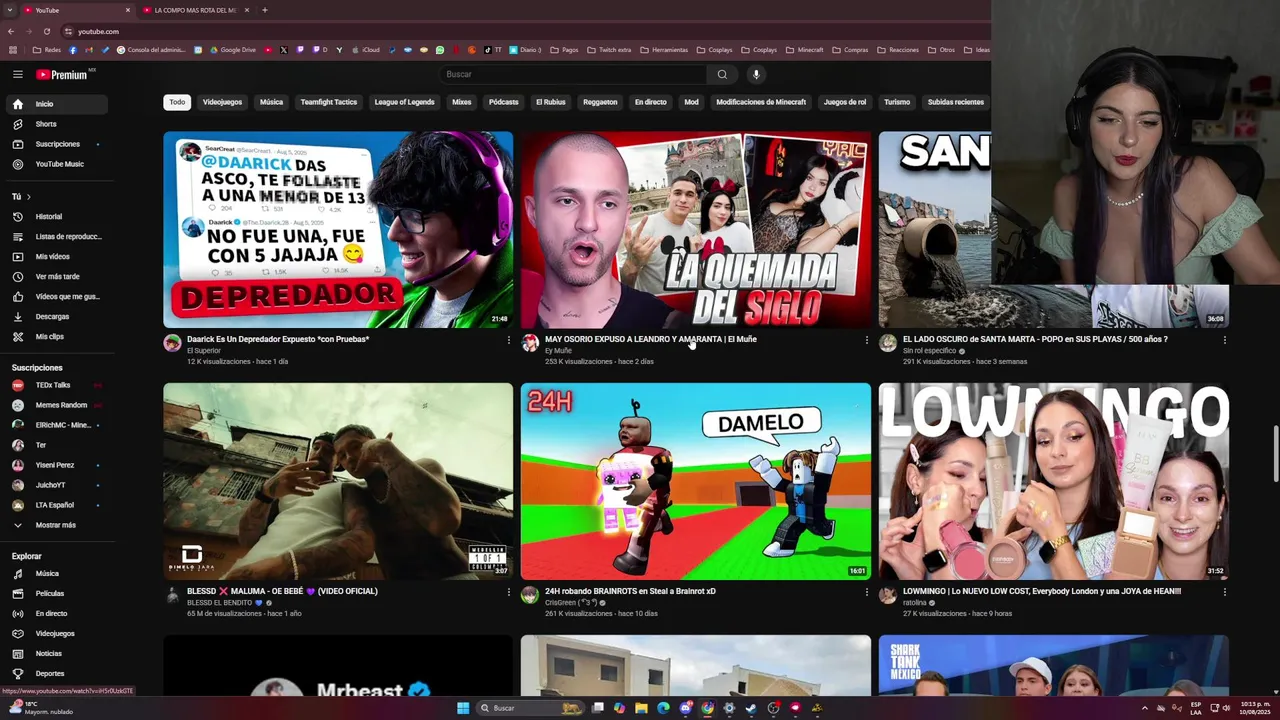Open Shorts in the sidebar

pos(56,124)
